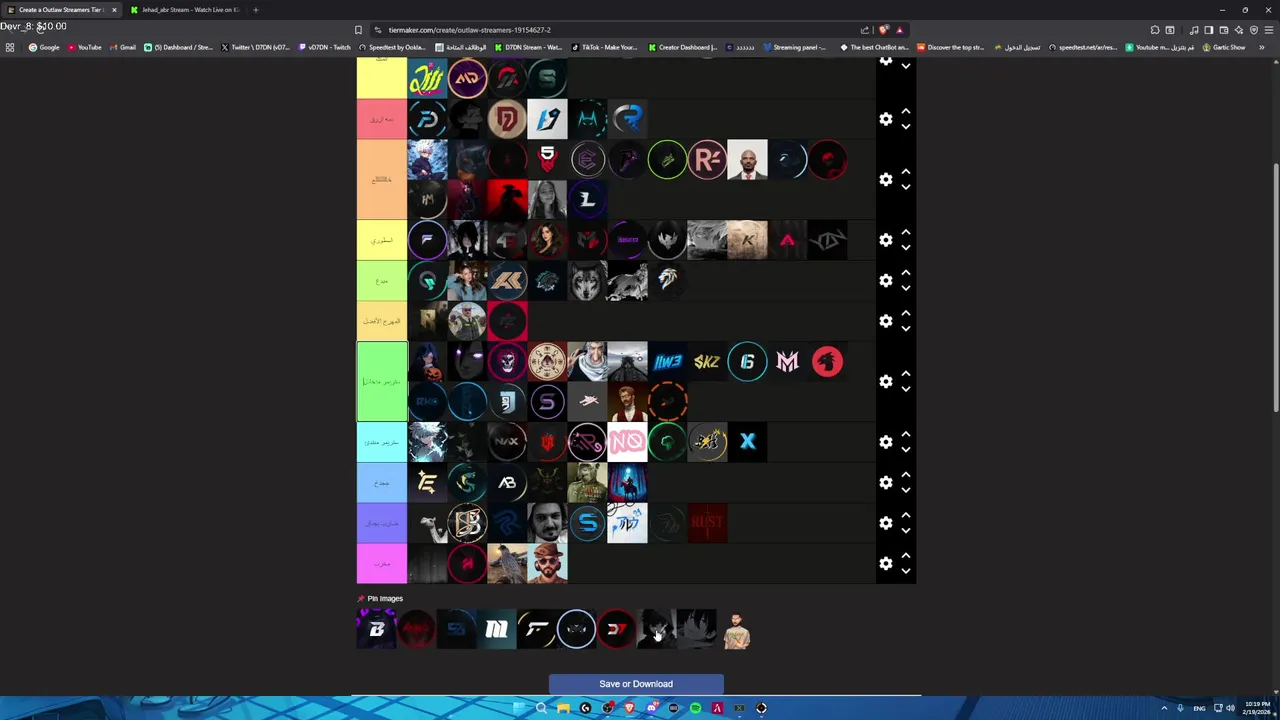Open the Streaming panel bookmark

tap(795, 47)
